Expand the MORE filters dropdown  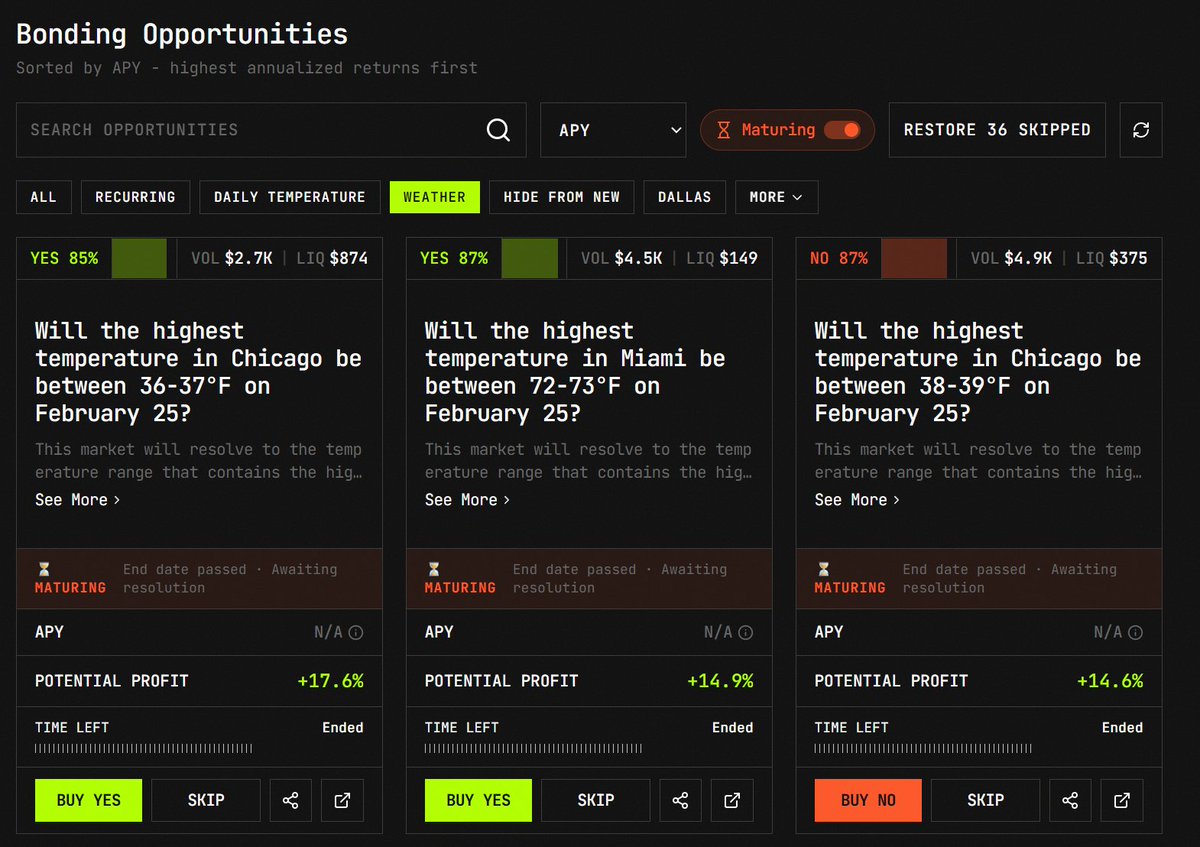(776, 197)
